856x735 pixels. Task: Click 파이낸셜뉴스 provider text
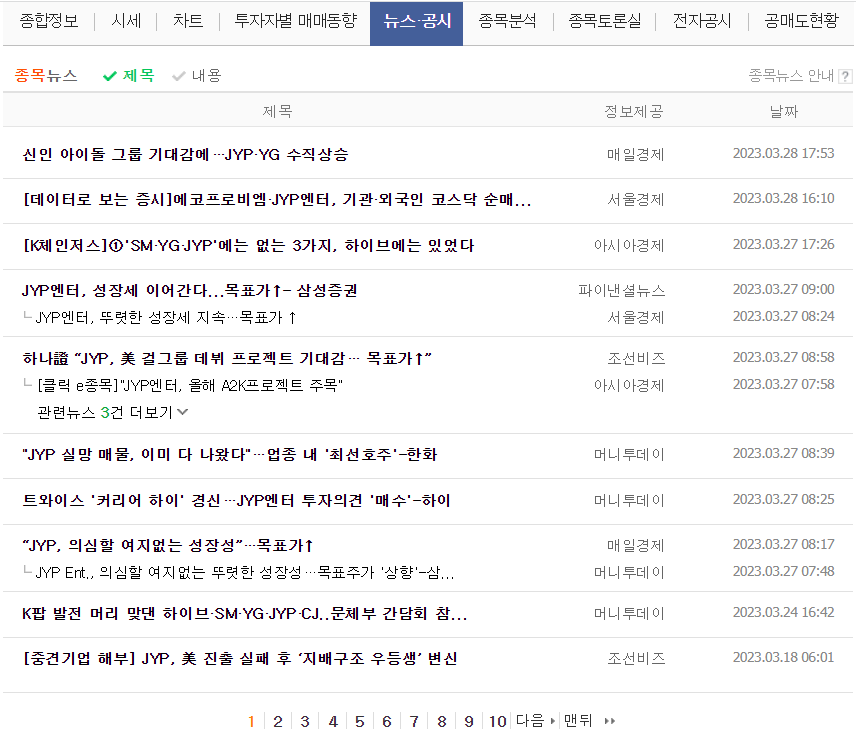tap(622, 291)
